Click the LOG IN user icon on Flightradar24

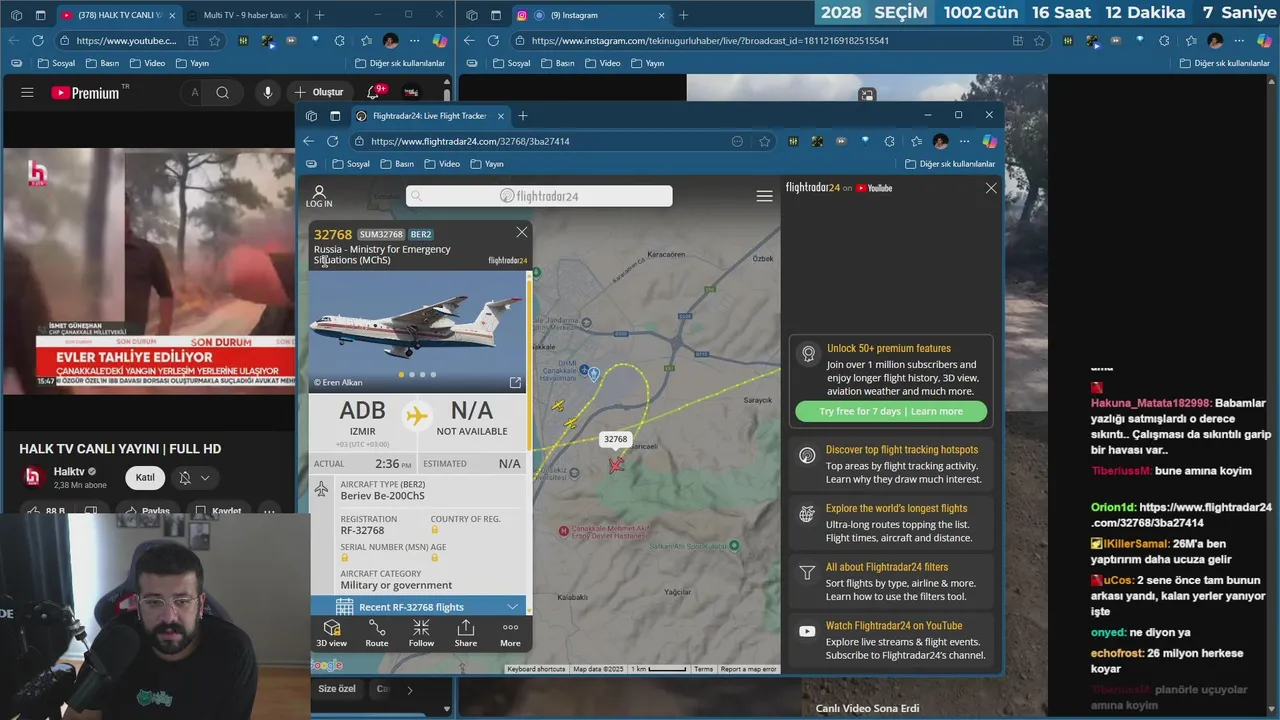tap(319, 196)
